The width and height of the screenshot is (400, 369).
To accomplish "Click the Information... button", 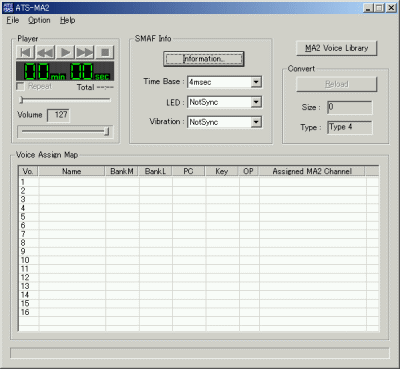I will pos(204,59).
